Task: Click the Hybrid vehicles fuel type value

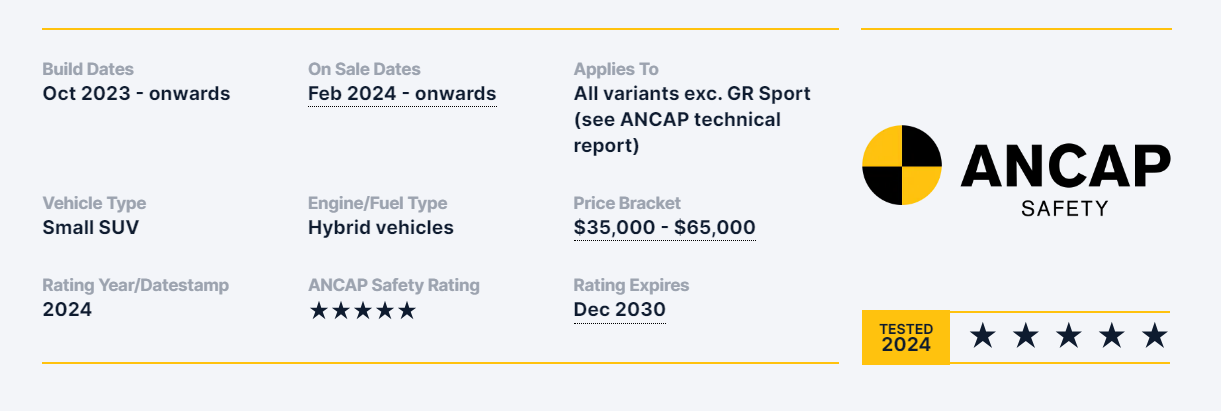Action: pyautogui.click(x=380, y=228)
